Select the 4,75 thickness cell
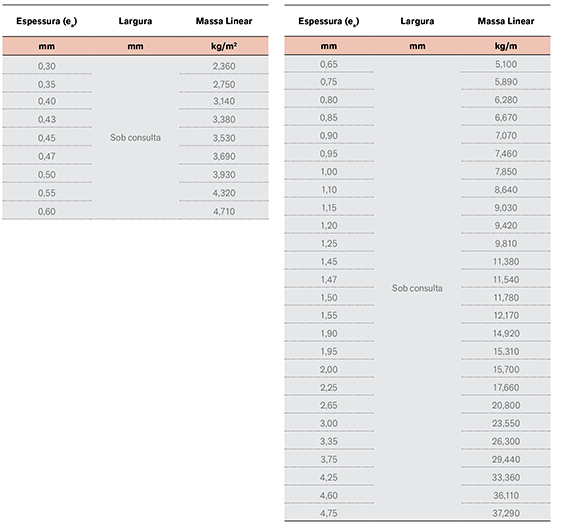 [328, 513]
